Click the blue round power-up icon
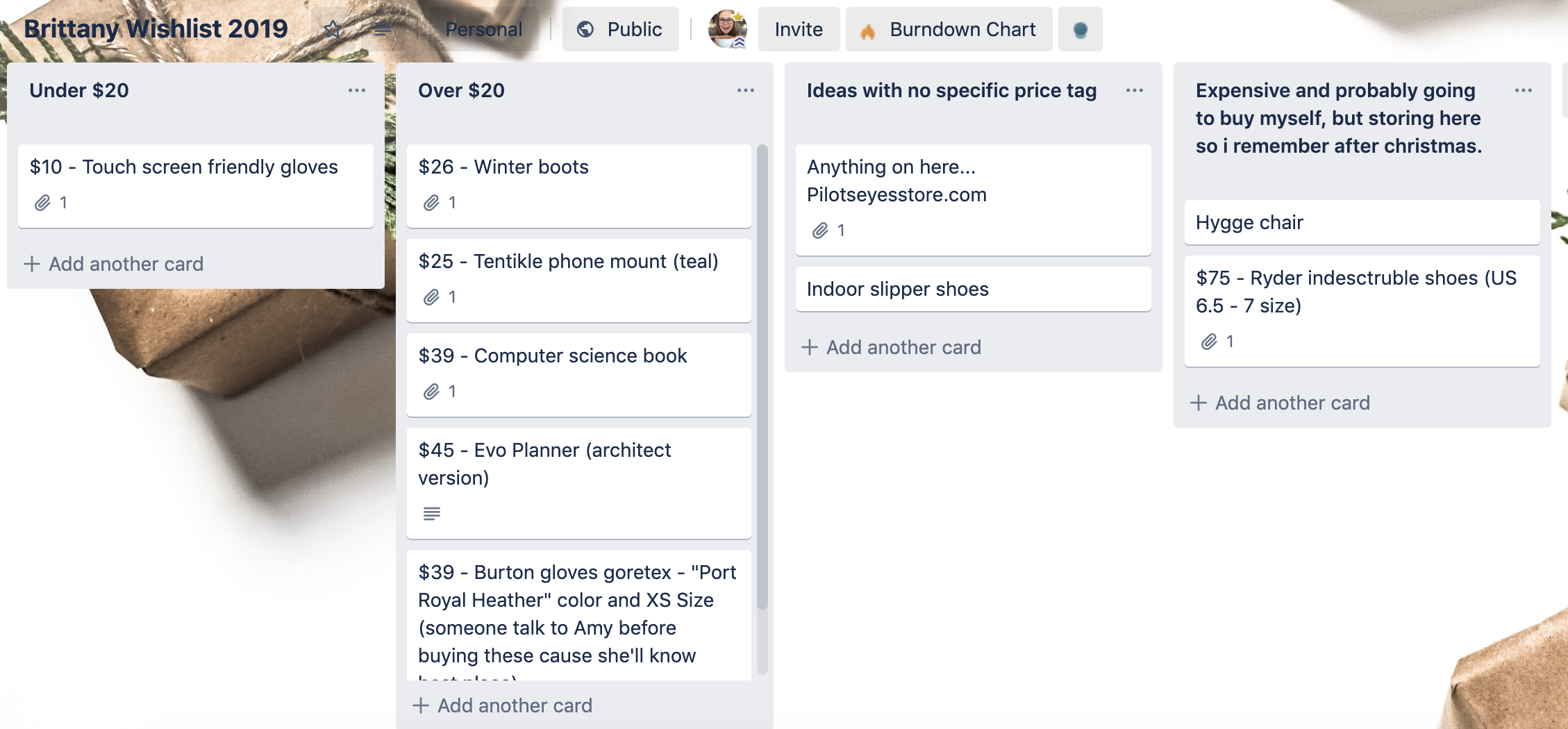This screenshot has width=1568, height=729. pos(1080,29)
